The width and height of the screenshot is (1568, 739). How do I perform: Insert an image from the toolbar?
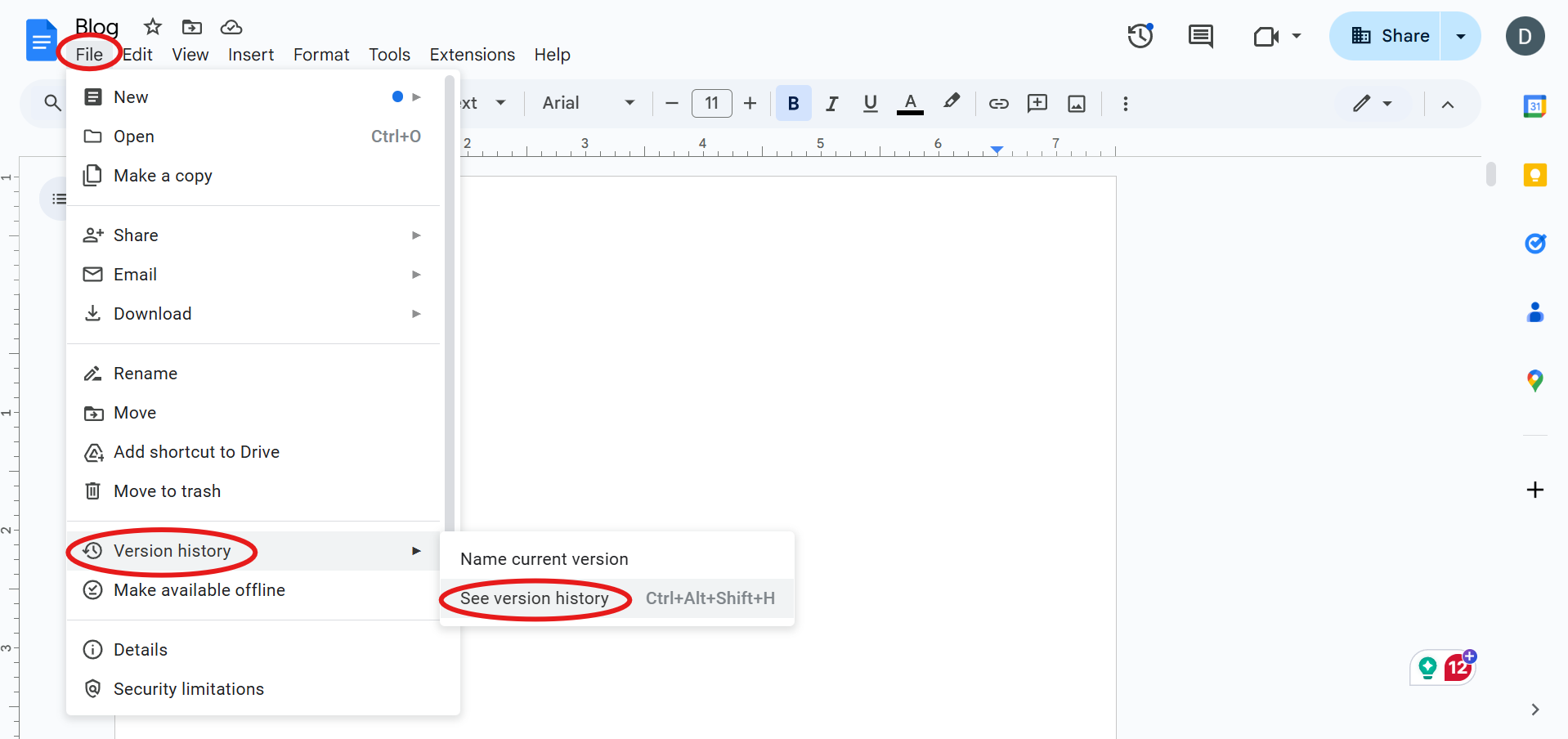point(1076,103)
